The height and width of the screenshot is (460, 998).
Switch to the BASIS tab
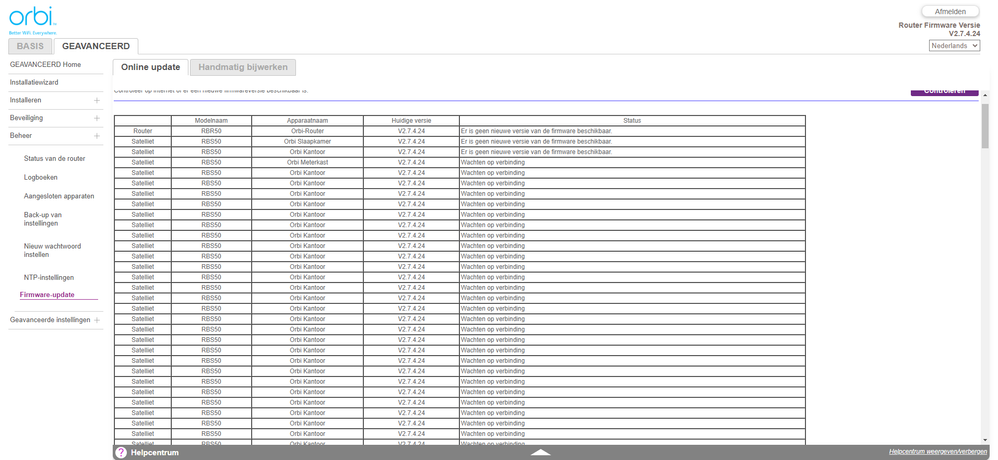coord(30,46)
